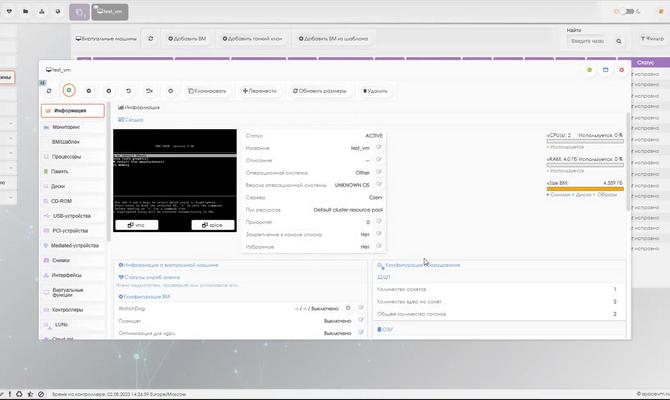Open the LUNs sidebar tab

(x=73, y=324)
